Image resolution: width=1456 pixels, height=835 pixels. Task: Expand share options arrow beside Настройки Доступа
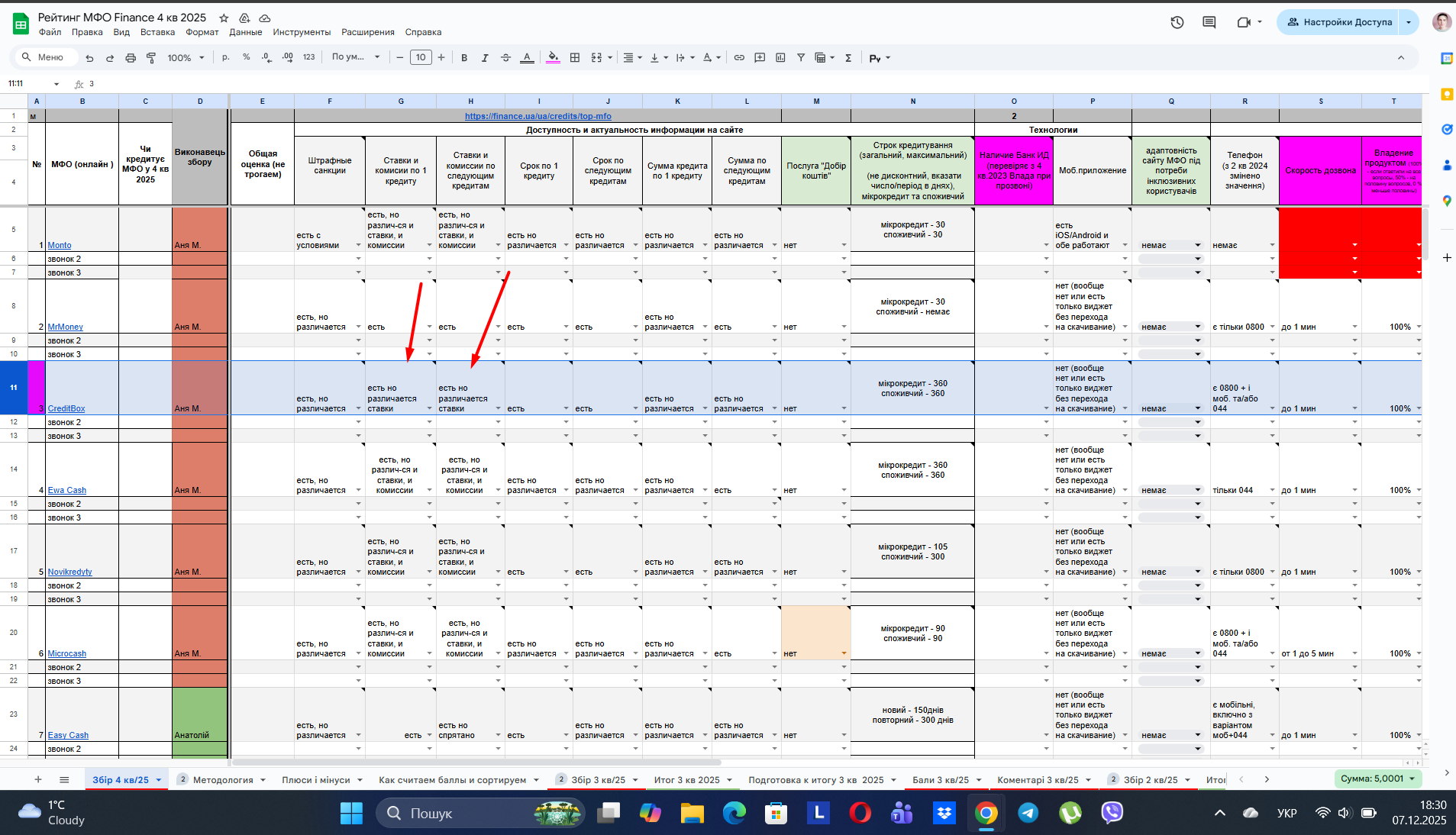[1409, 22]
